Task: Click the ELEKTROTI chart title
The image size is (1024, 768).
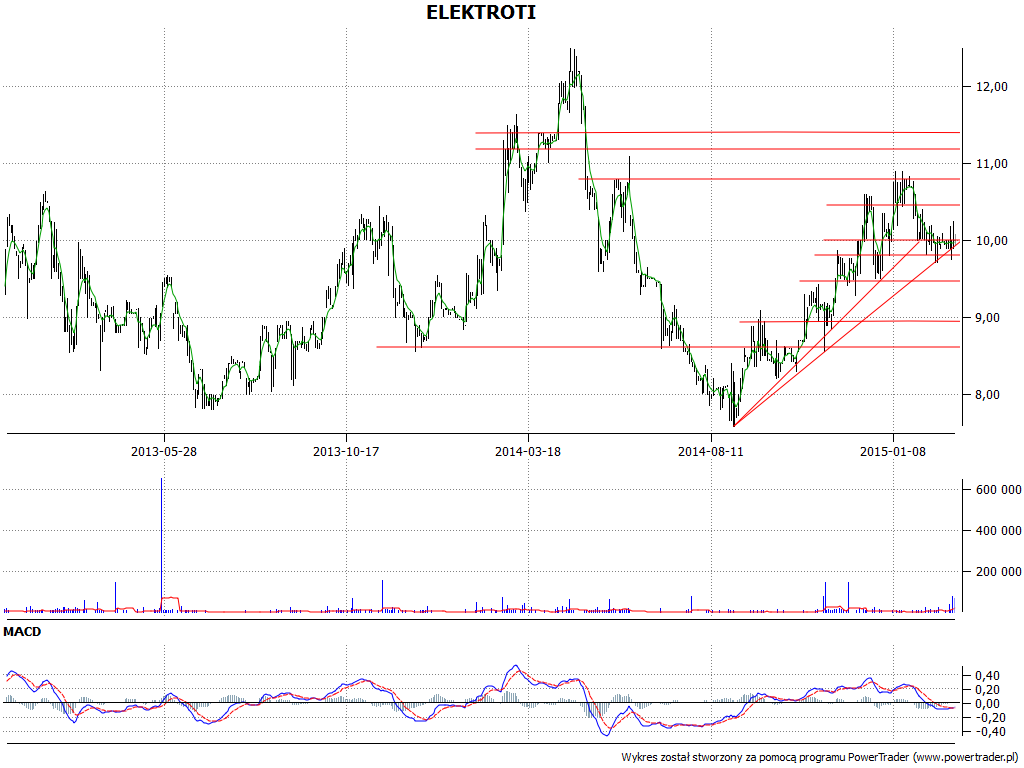Action: pyautogui.click(x=481, y=12)
